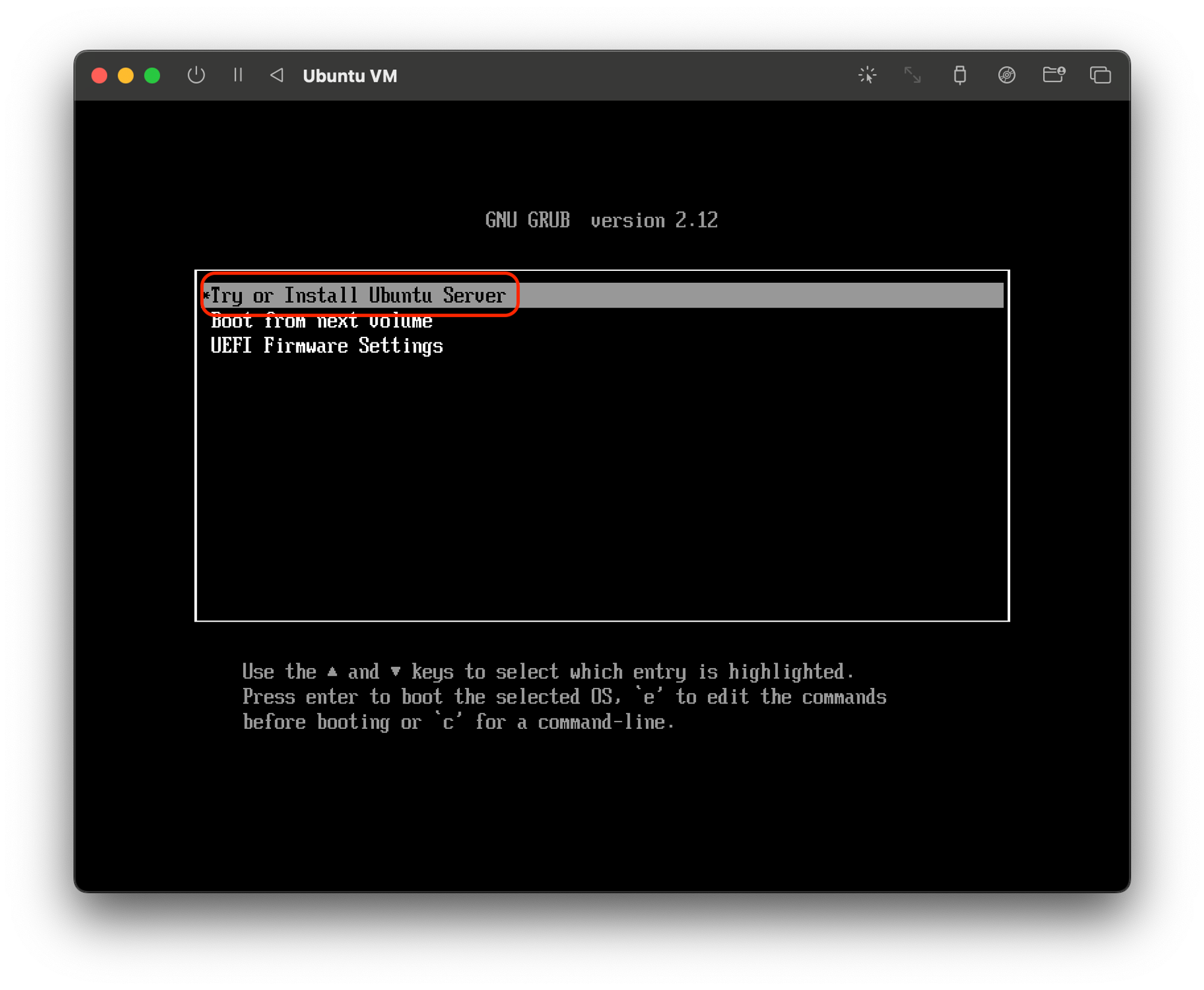This screenshot has height=990, width=1204.
Task: Toggle capture mouse cursor icon
Action: coord(867,75)
